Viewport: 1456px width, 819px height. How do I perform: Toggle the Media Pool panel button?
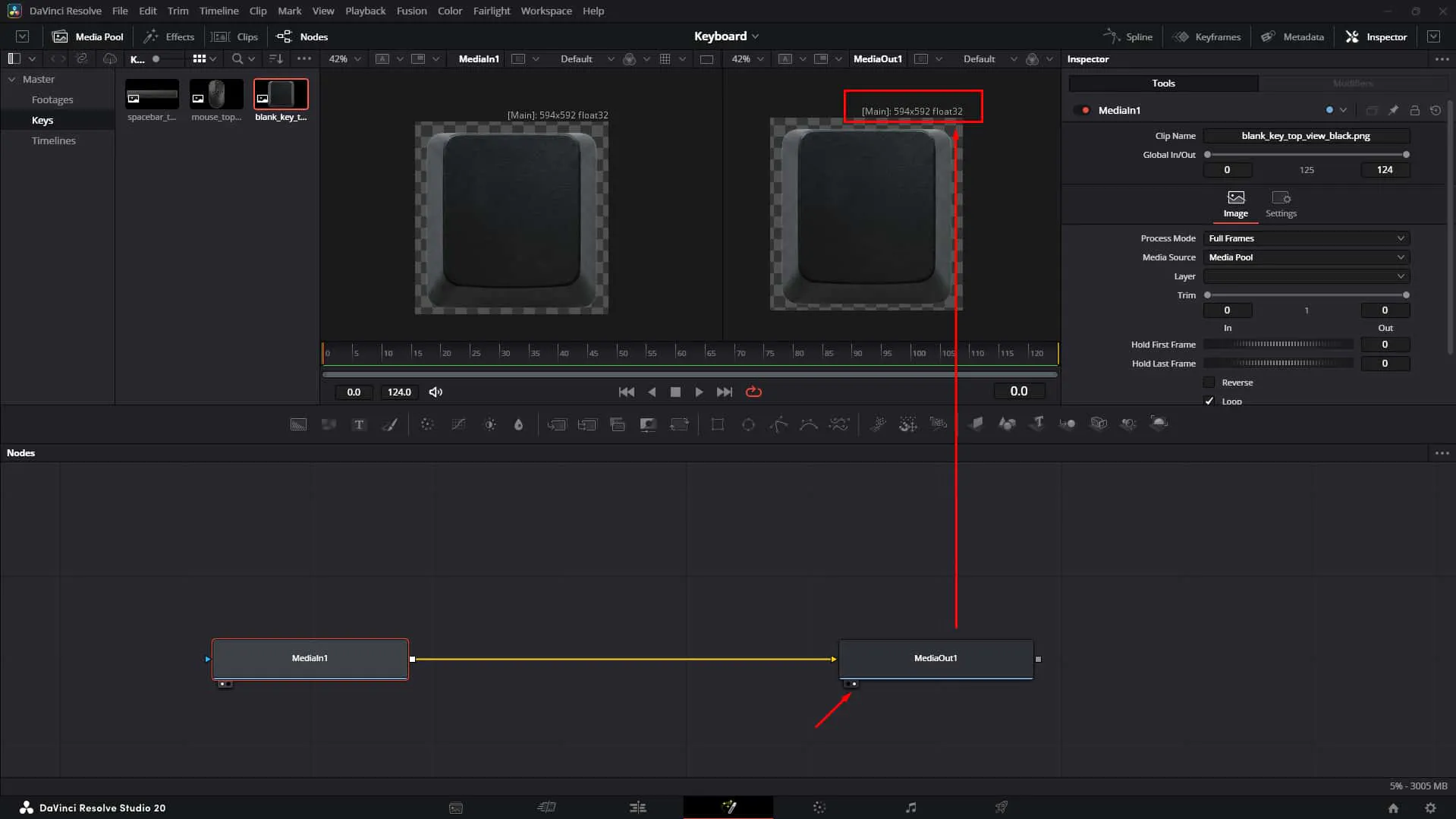pos(88,36)
